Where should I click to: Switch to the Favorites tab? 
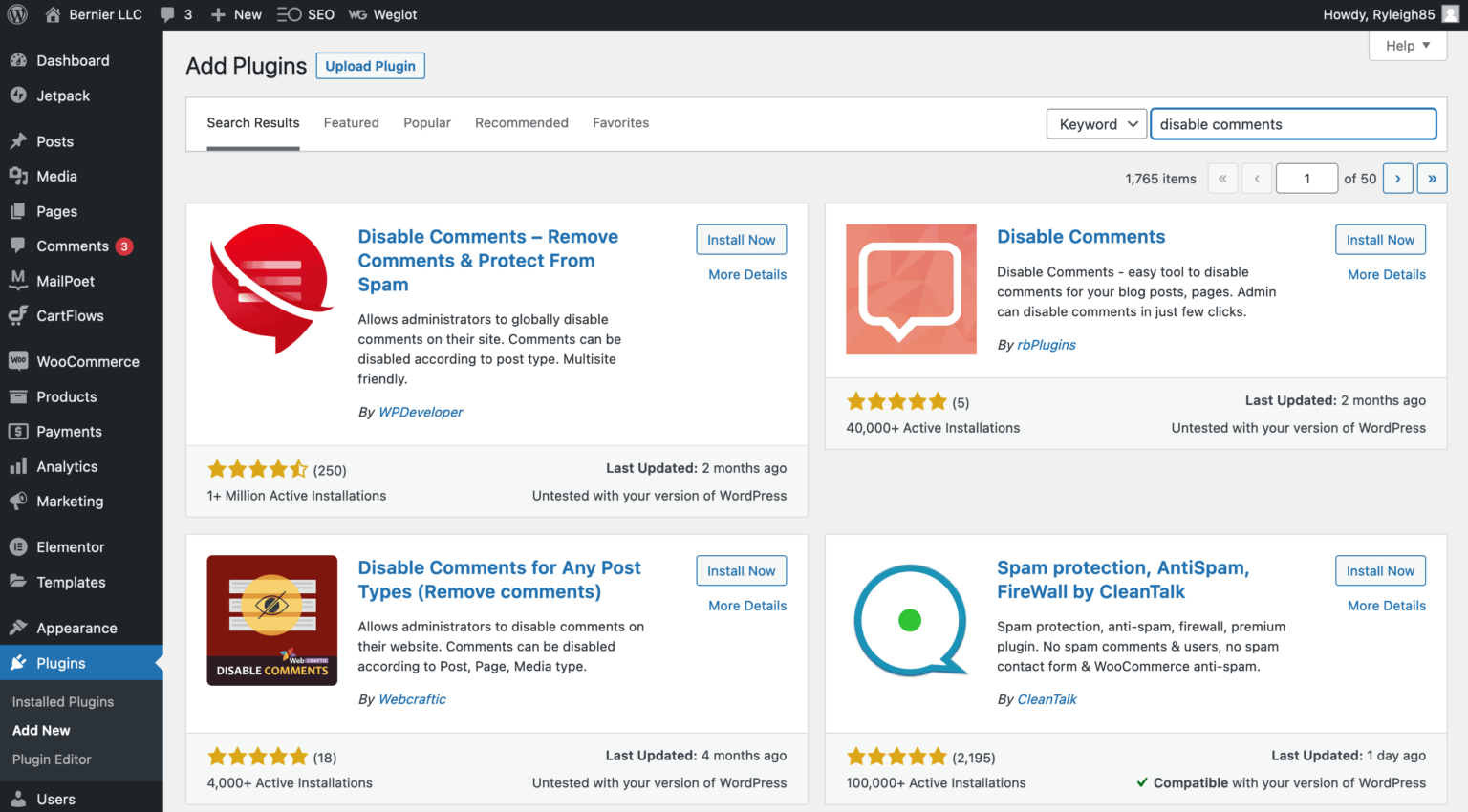coord(620,123)
